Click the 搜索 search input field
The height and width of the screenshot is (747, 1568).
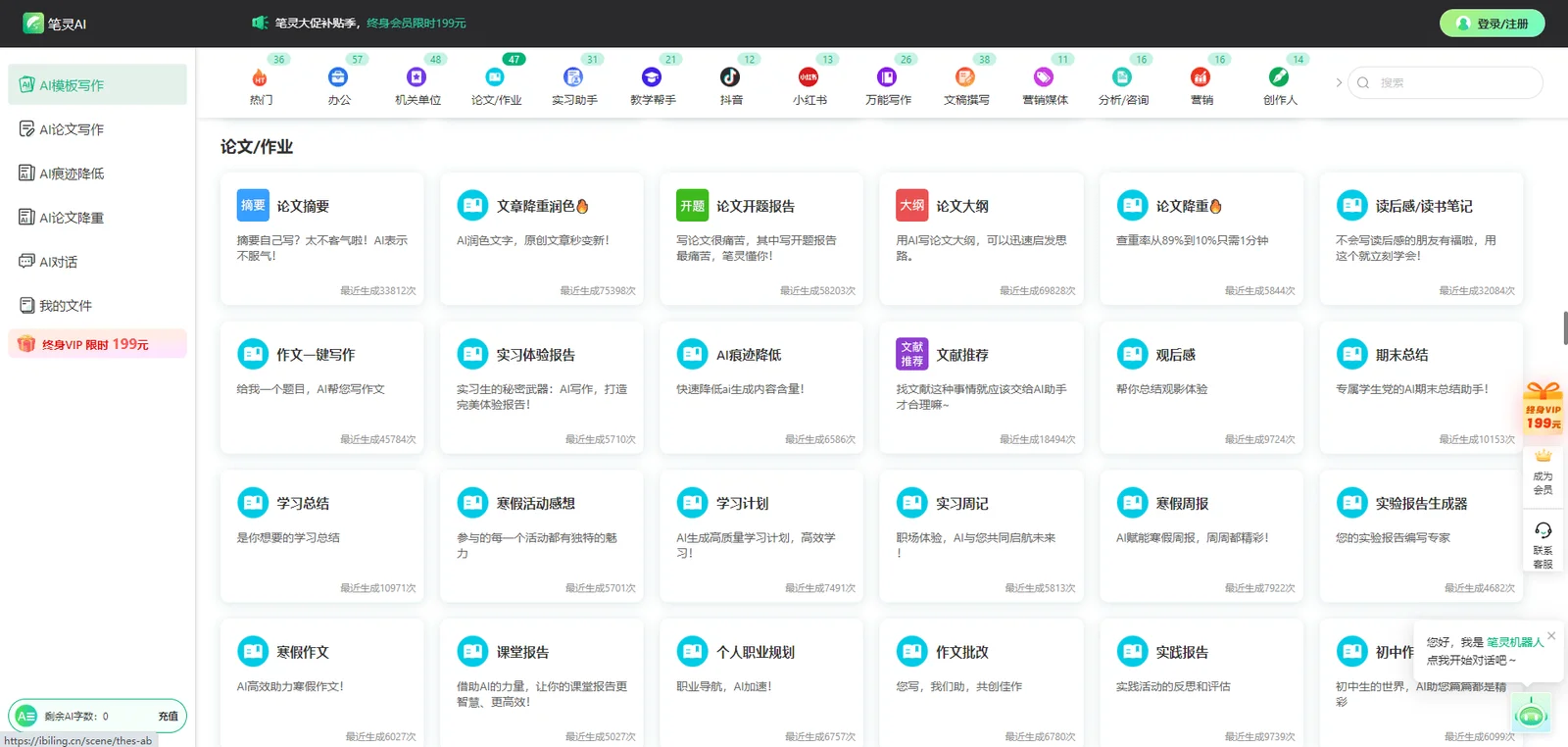pos(1445,83)
